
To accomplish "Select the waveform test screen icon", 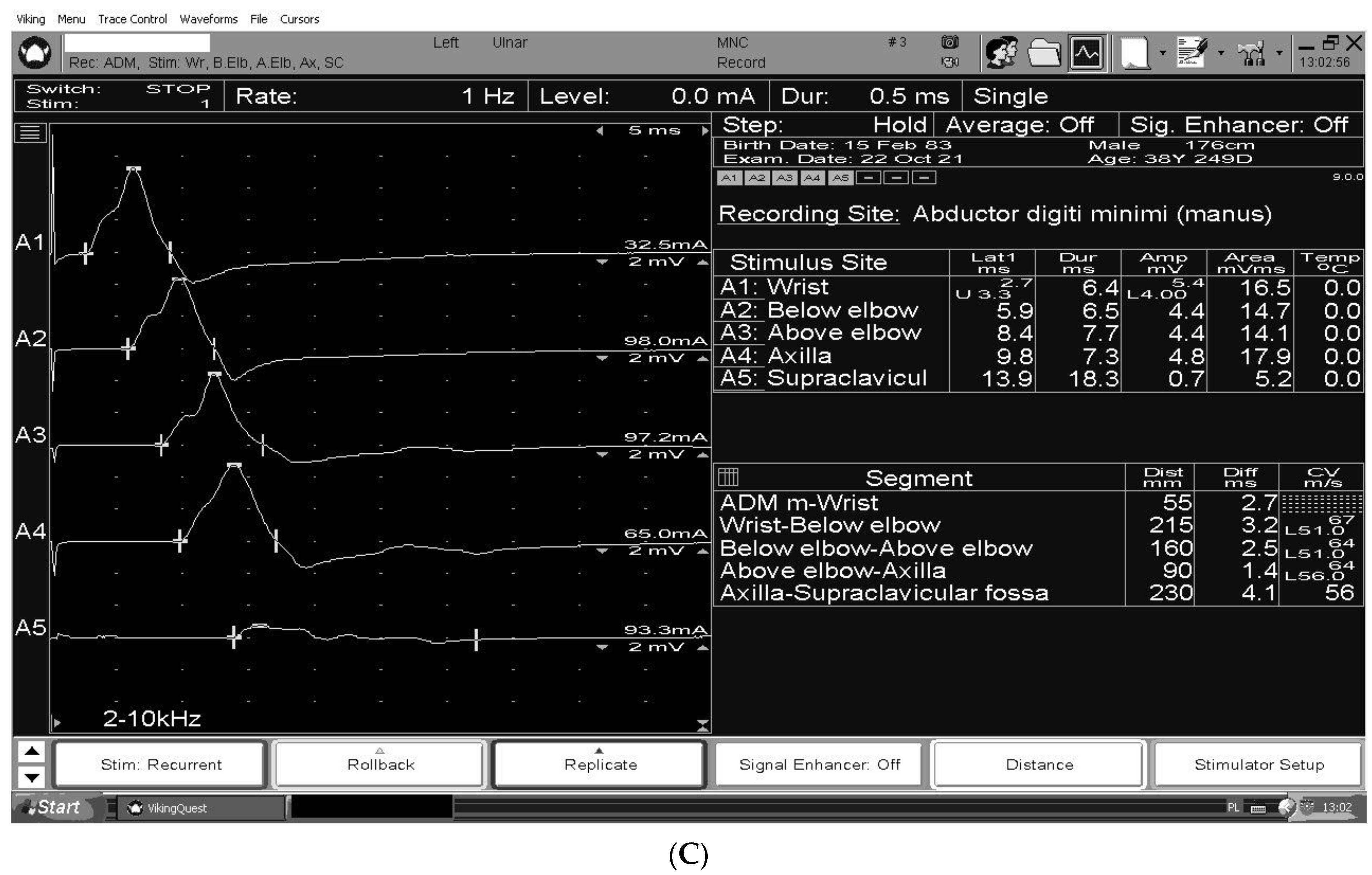I will click(1087, 53).
